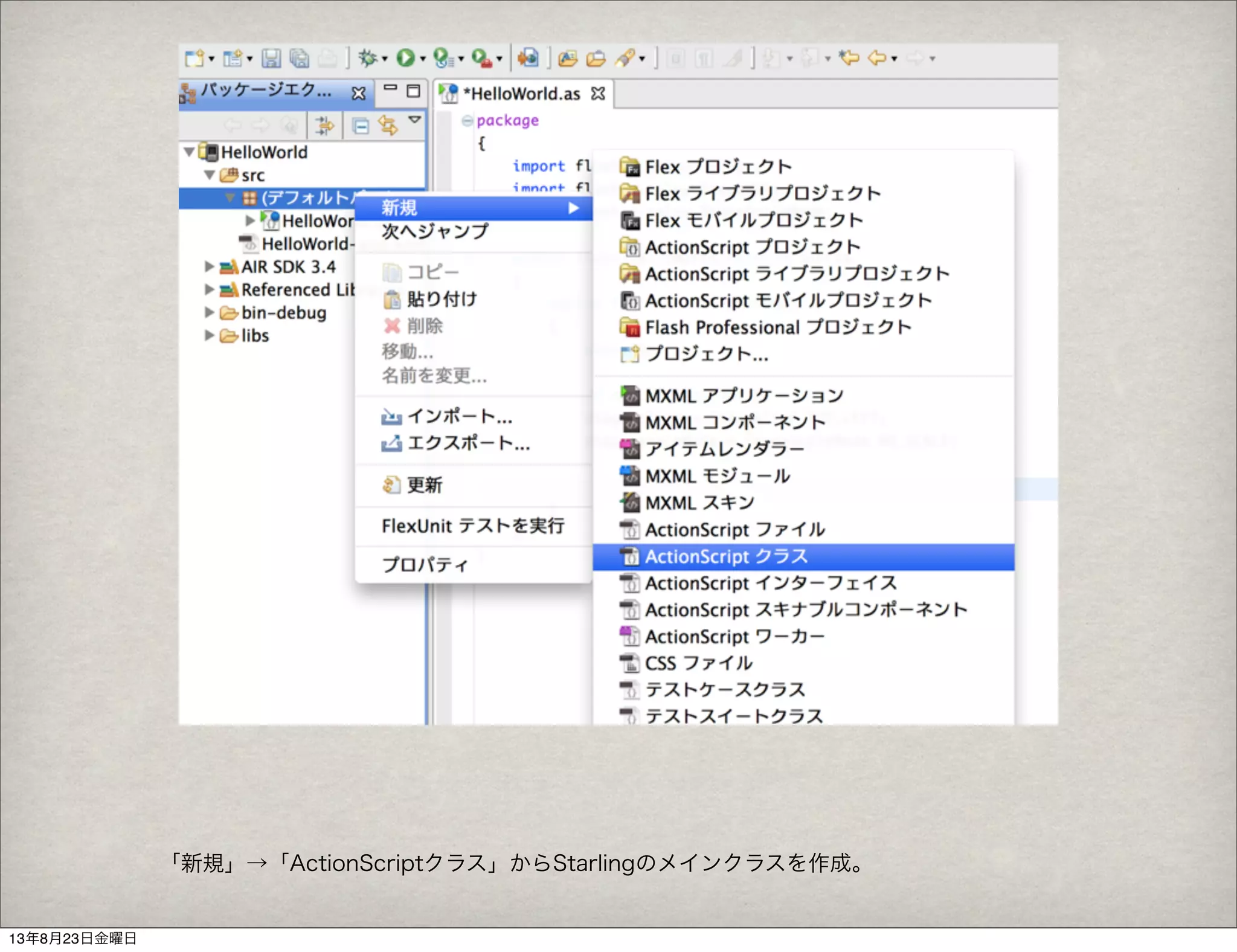
Task: Click the Open Type icon in the toolbar
Action: [568, 58]
